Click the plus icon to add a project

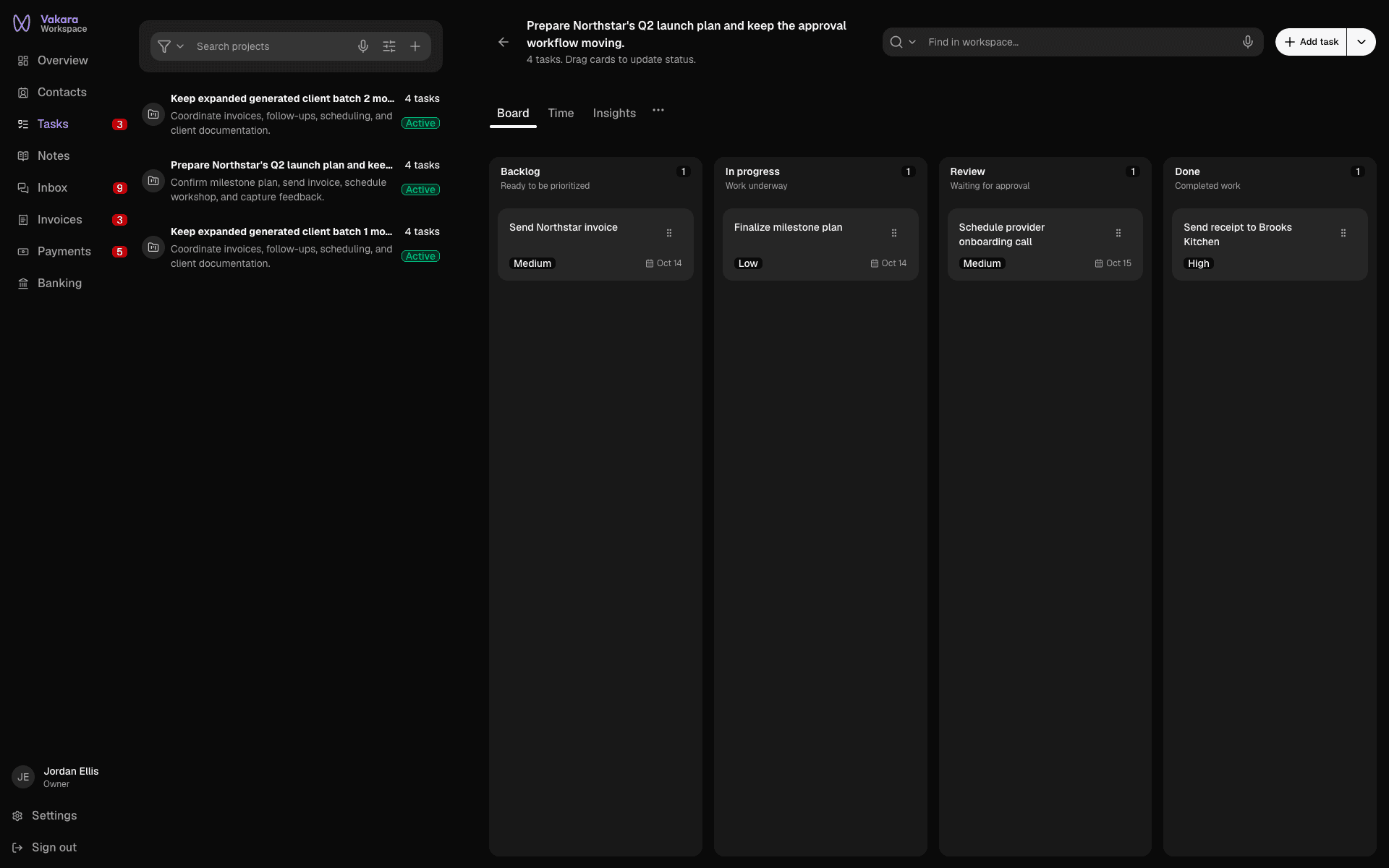coord(415,46)
